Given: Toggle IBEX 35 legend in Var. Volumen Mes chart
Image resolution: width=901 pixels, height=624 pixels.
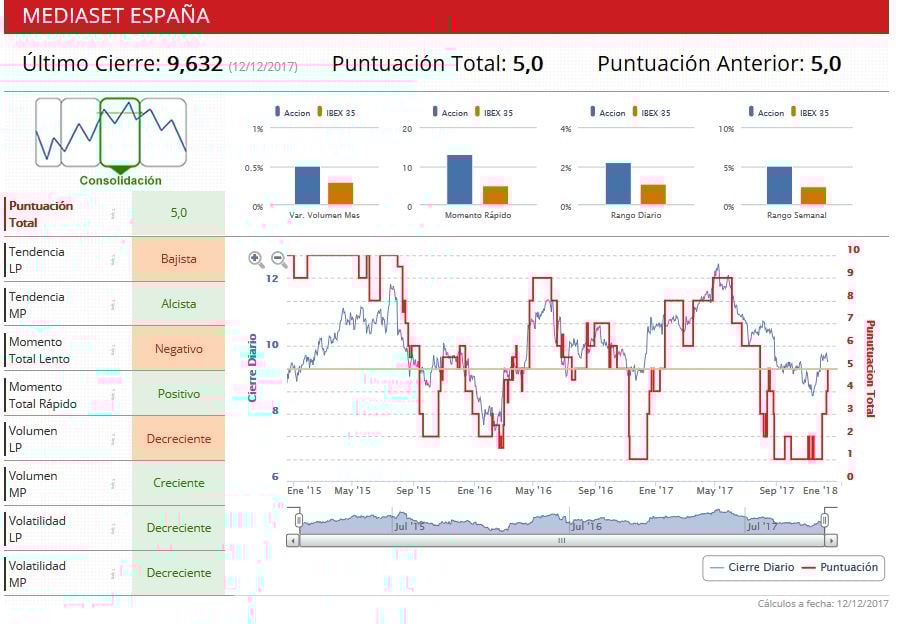Looking at the screenshot, I should pyautogui.click(x=336, y=112).
